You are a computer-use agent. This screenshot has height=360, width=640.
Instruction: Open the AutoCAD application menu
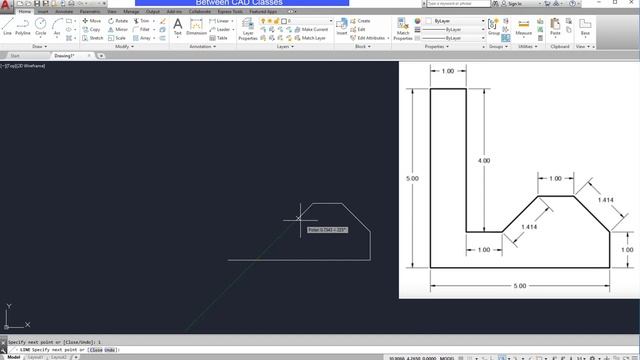pyautogui.click(x=6, y=5)
